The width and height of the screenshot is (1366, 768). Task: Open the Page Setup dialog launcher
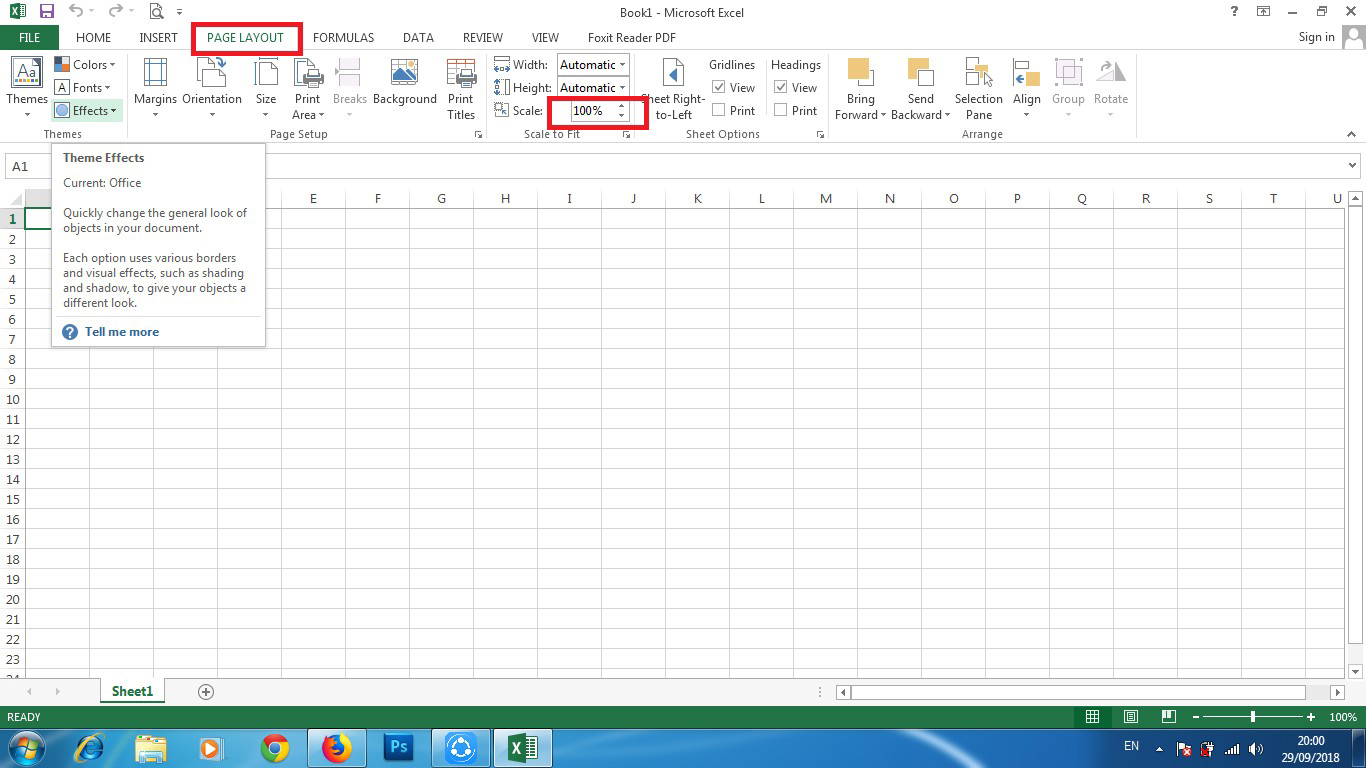point(478,134)
